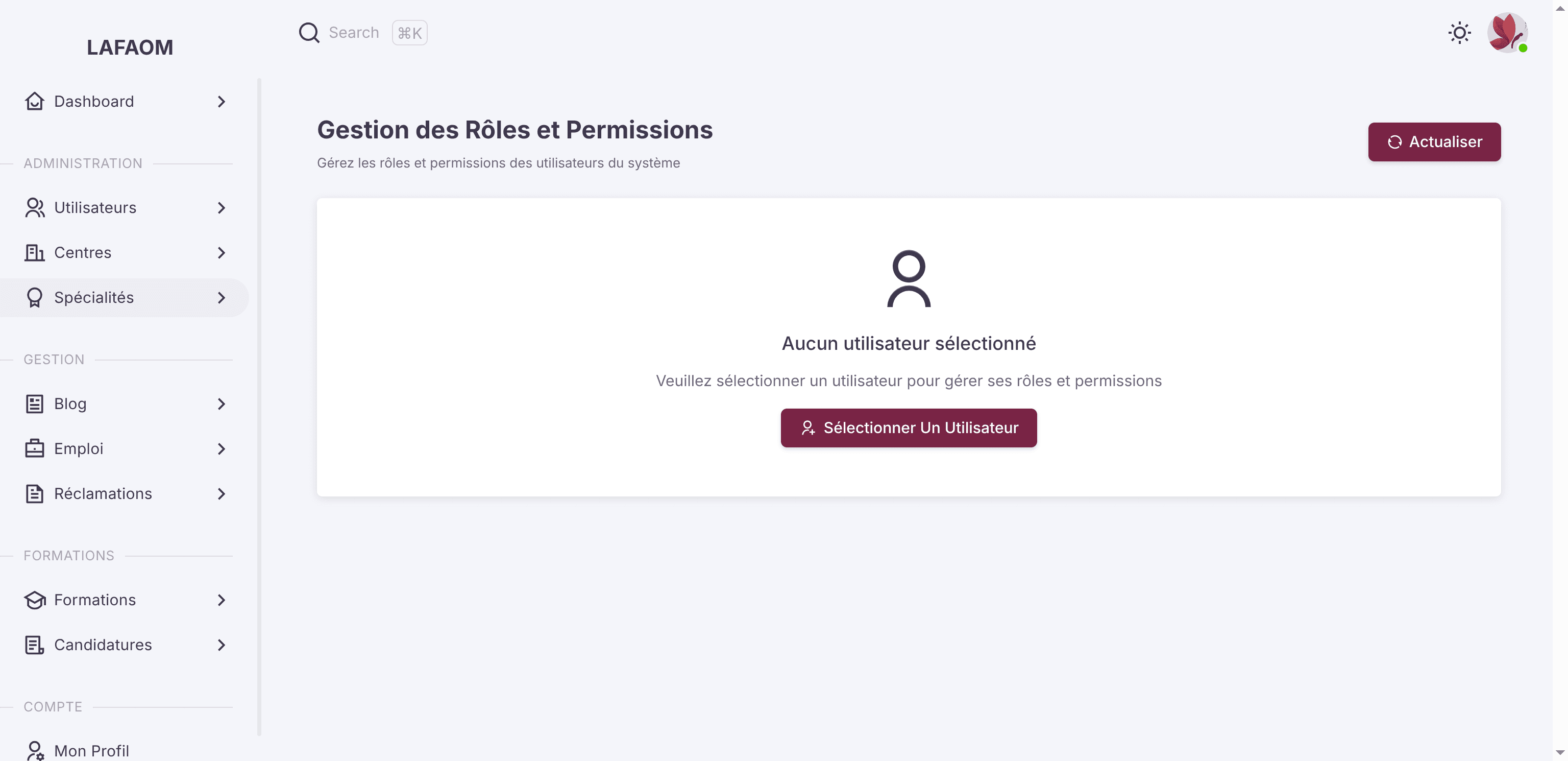Click the Spécialités award icon
This screenshot has height=761, width=1568.
(35, 297)
